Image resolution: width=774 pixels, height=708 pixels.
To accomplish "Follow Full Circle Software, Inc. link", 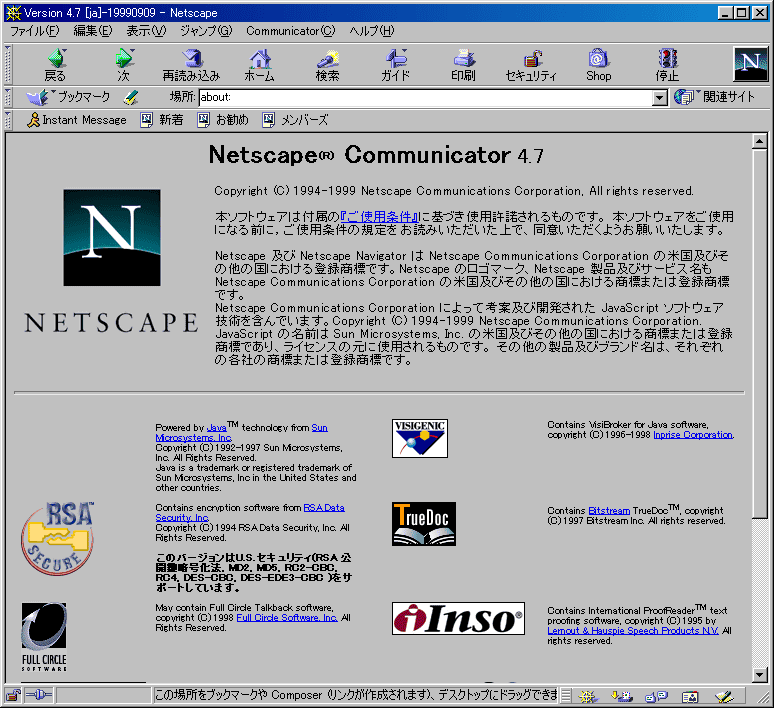I will coord(287,618).
